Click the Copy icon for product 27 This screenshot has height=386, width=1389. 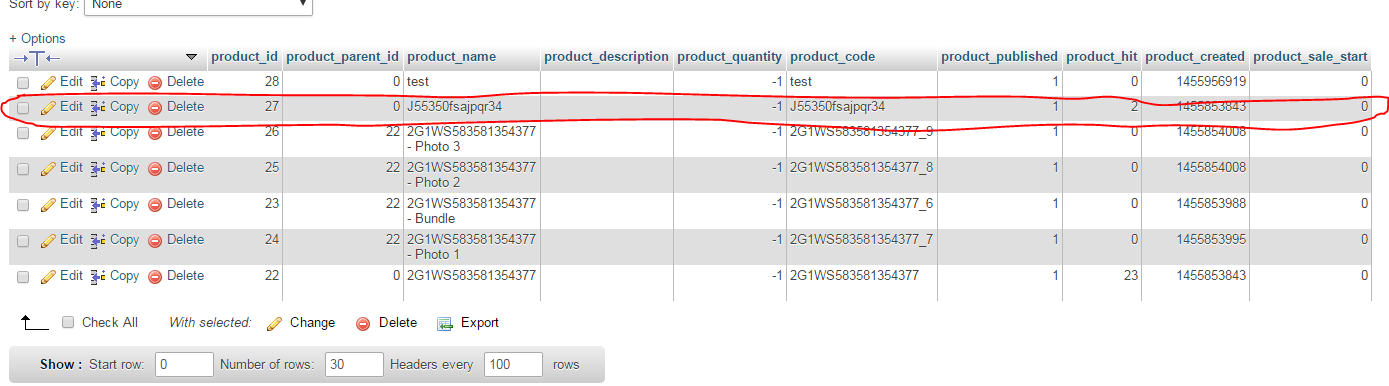coord(98,107)
